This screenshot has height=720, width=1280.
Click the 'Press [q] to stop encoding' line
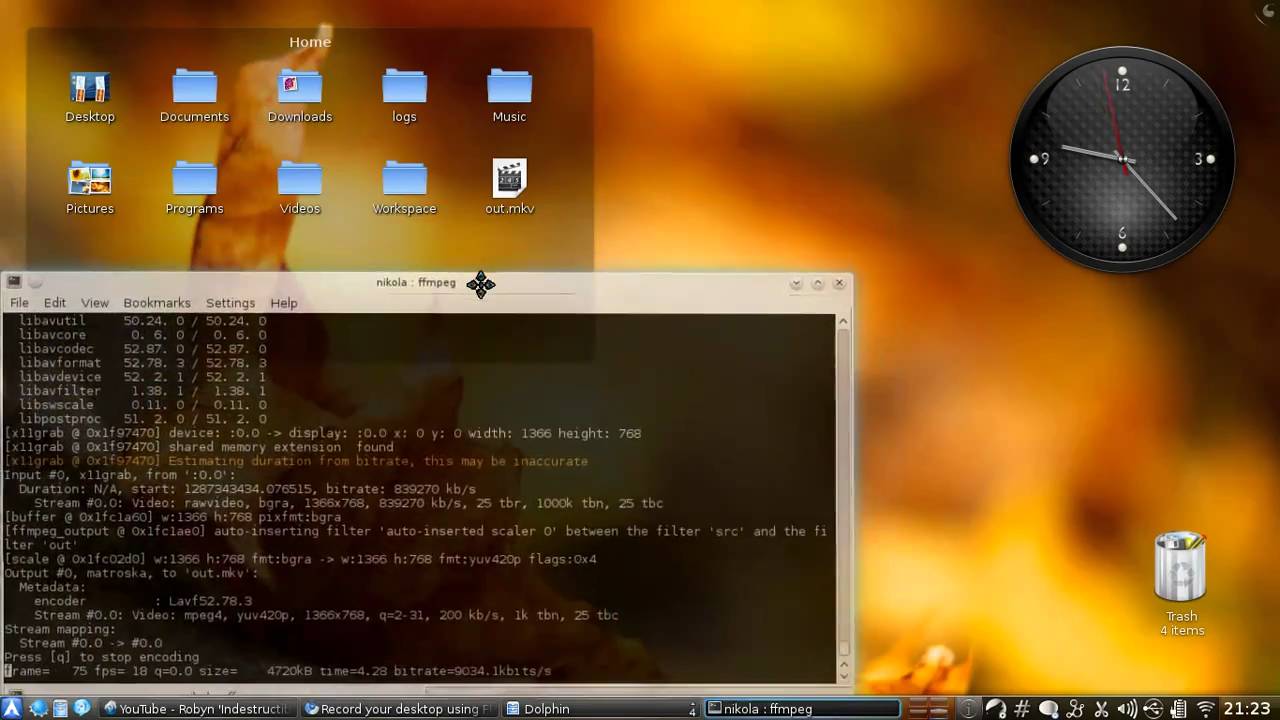pos(102,657)
